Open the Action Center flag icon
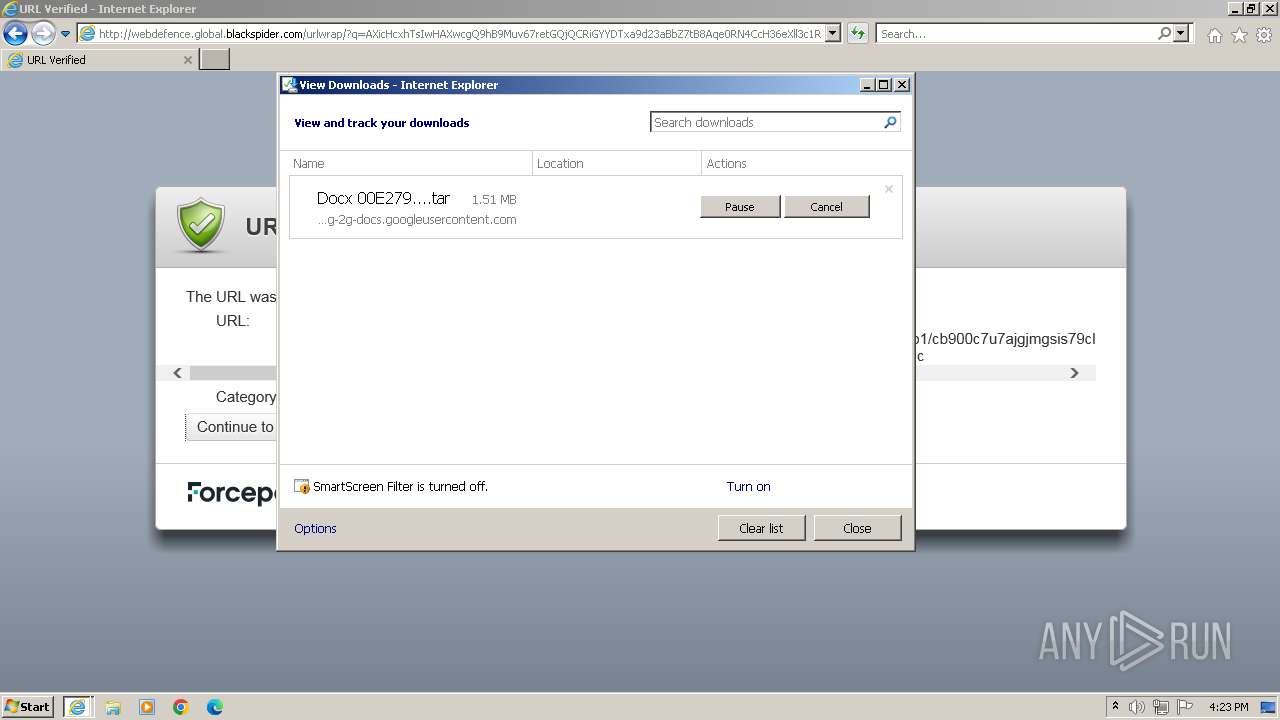Screen dimensions: 1280x720 tap(1185, 707)
